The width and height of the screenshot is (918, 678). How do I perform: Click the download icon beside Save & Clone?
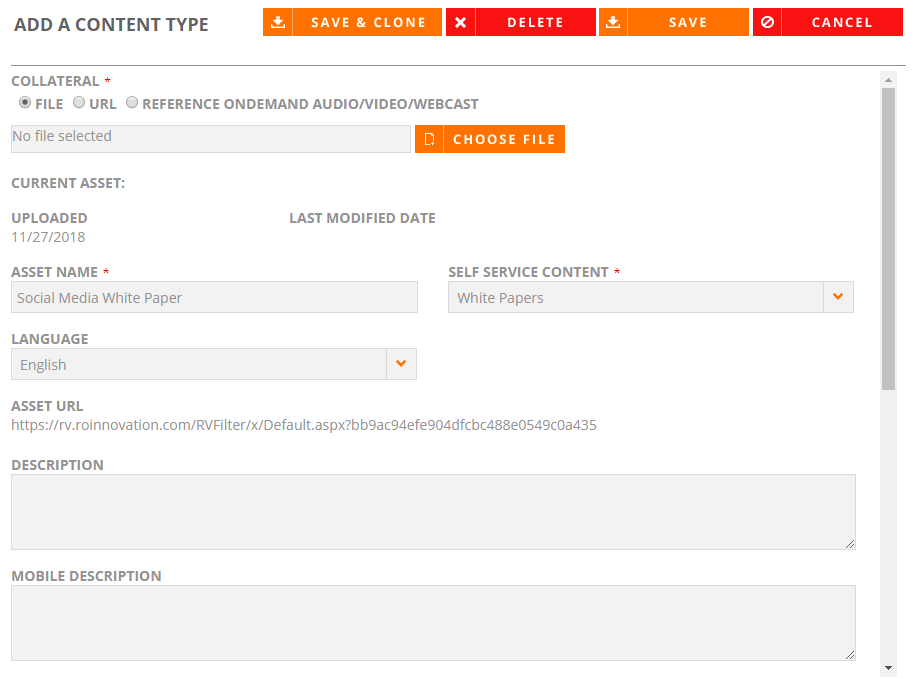[x=278, y=22]
